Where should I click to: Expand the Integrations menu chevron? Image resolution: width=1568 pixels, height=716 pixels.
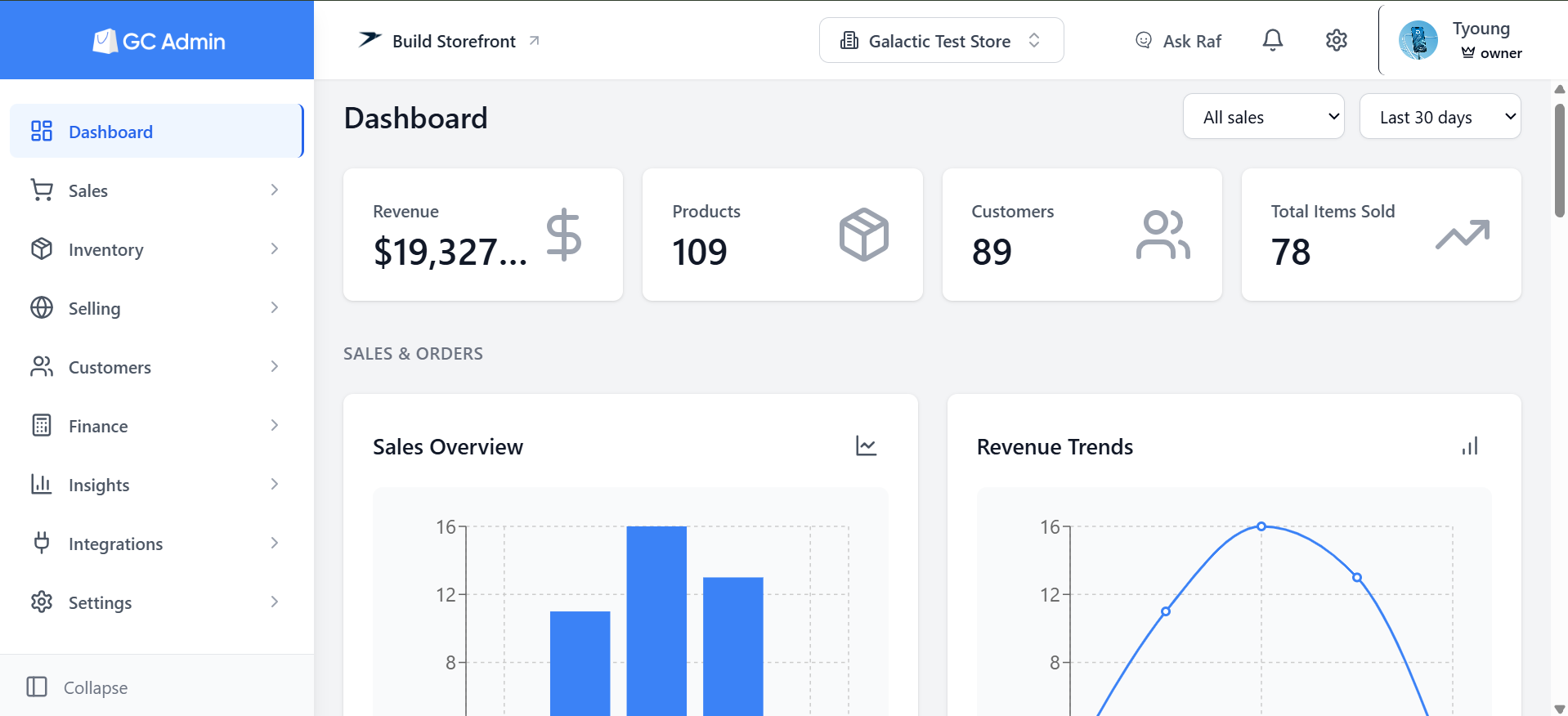[275, 543]
